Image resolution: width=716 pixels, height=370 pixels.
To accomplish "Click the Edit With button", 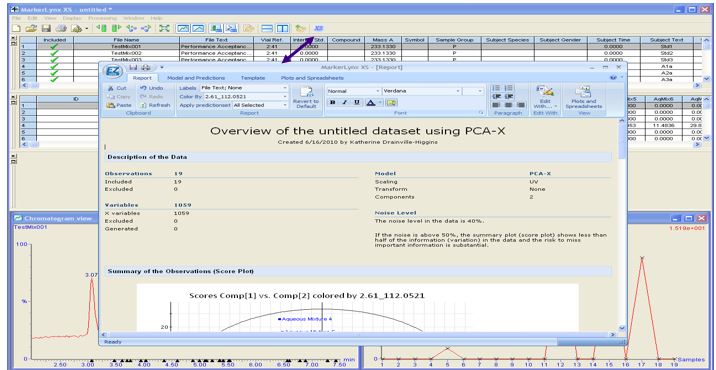I will 546,97.
